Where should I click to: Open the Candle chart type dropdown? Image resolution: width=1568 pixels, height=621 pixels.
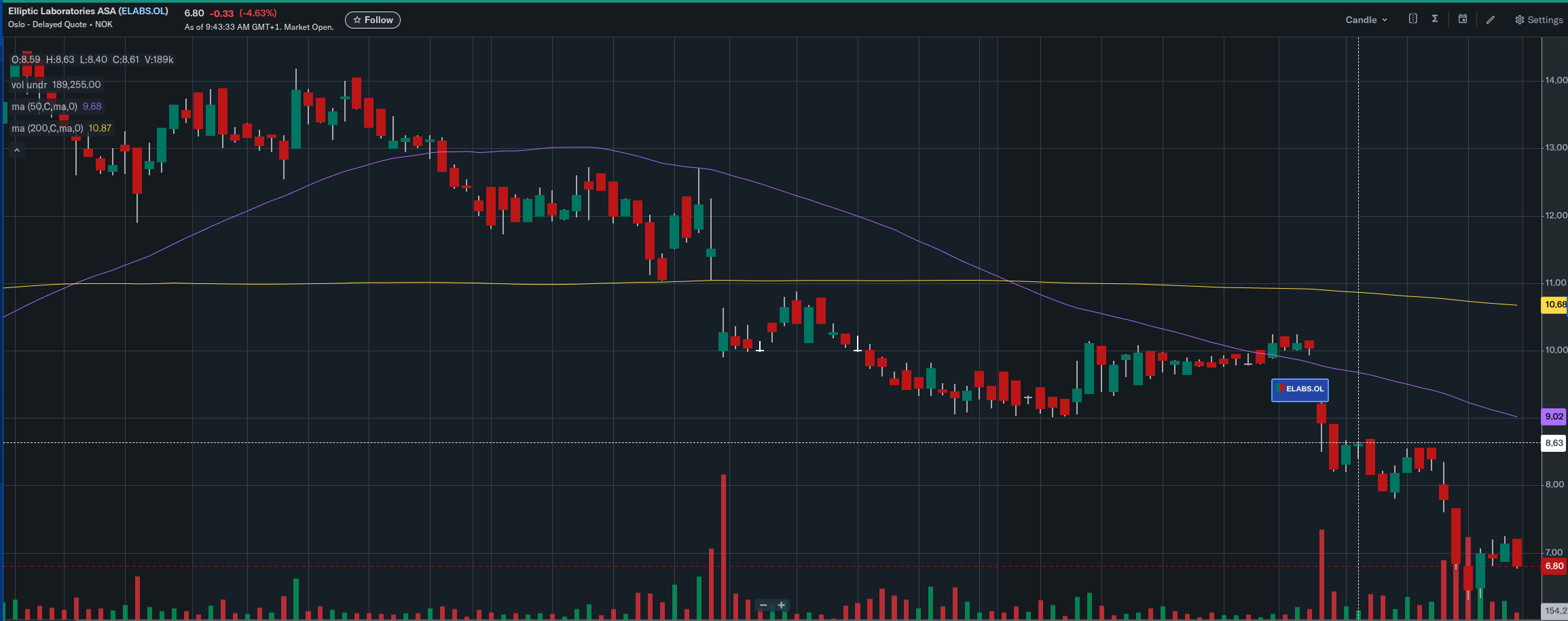click(x=1366, y=20)
